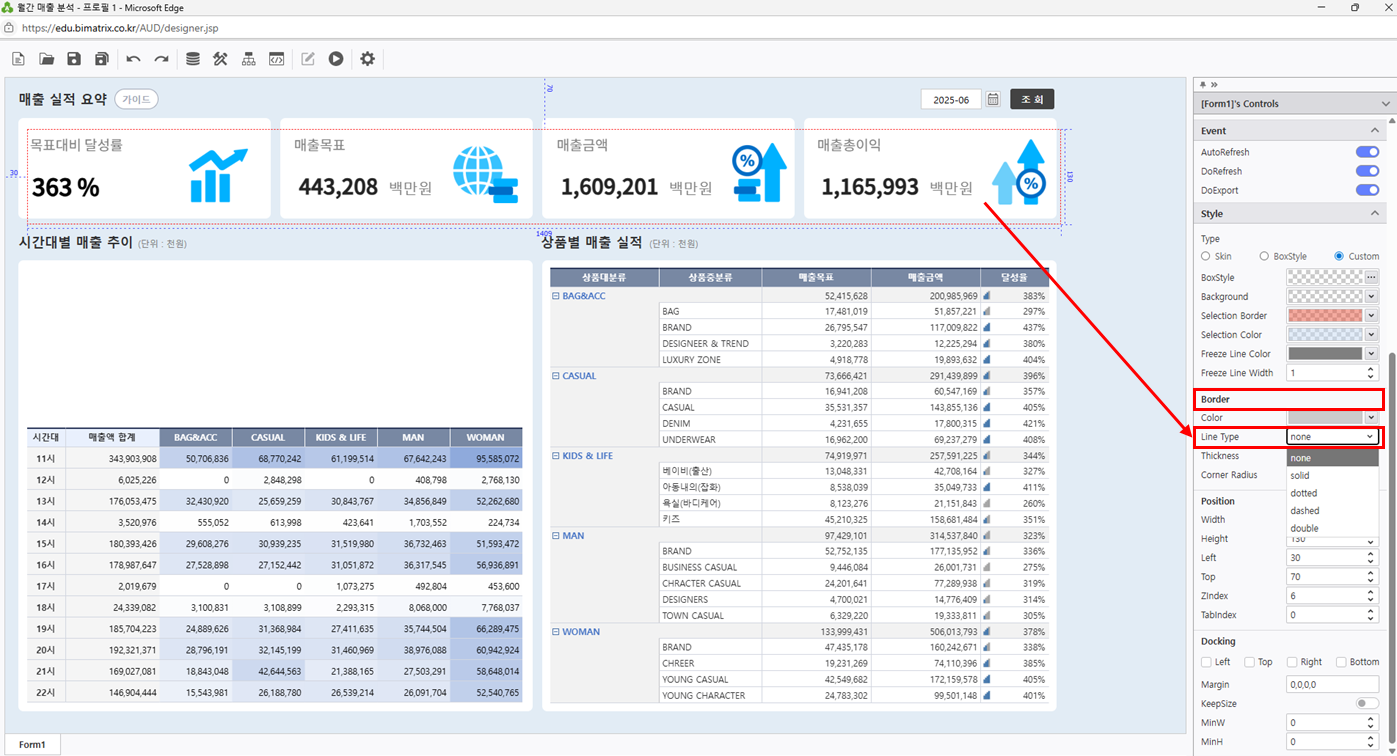Collapse the BAG&ACC row group
1397x756 pixels.
coord(556,296)
